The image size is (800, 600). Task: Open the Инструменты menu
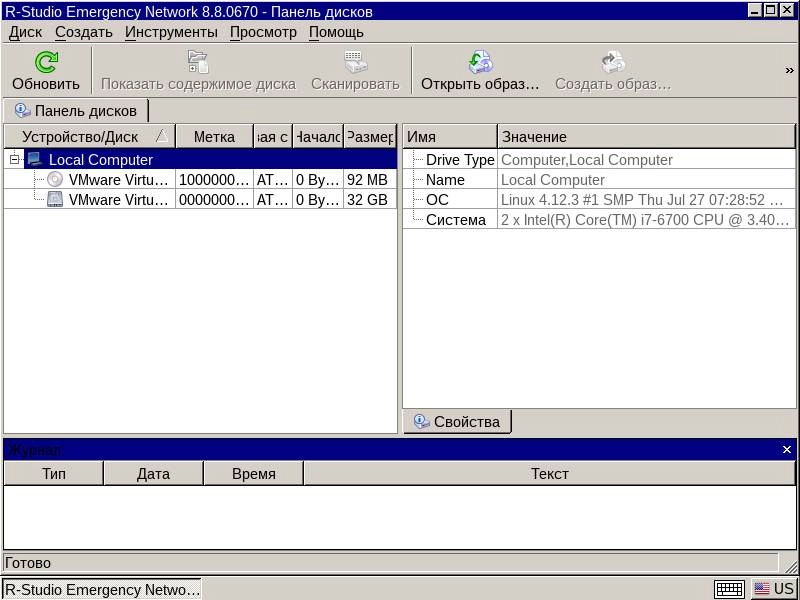[171, 32]
